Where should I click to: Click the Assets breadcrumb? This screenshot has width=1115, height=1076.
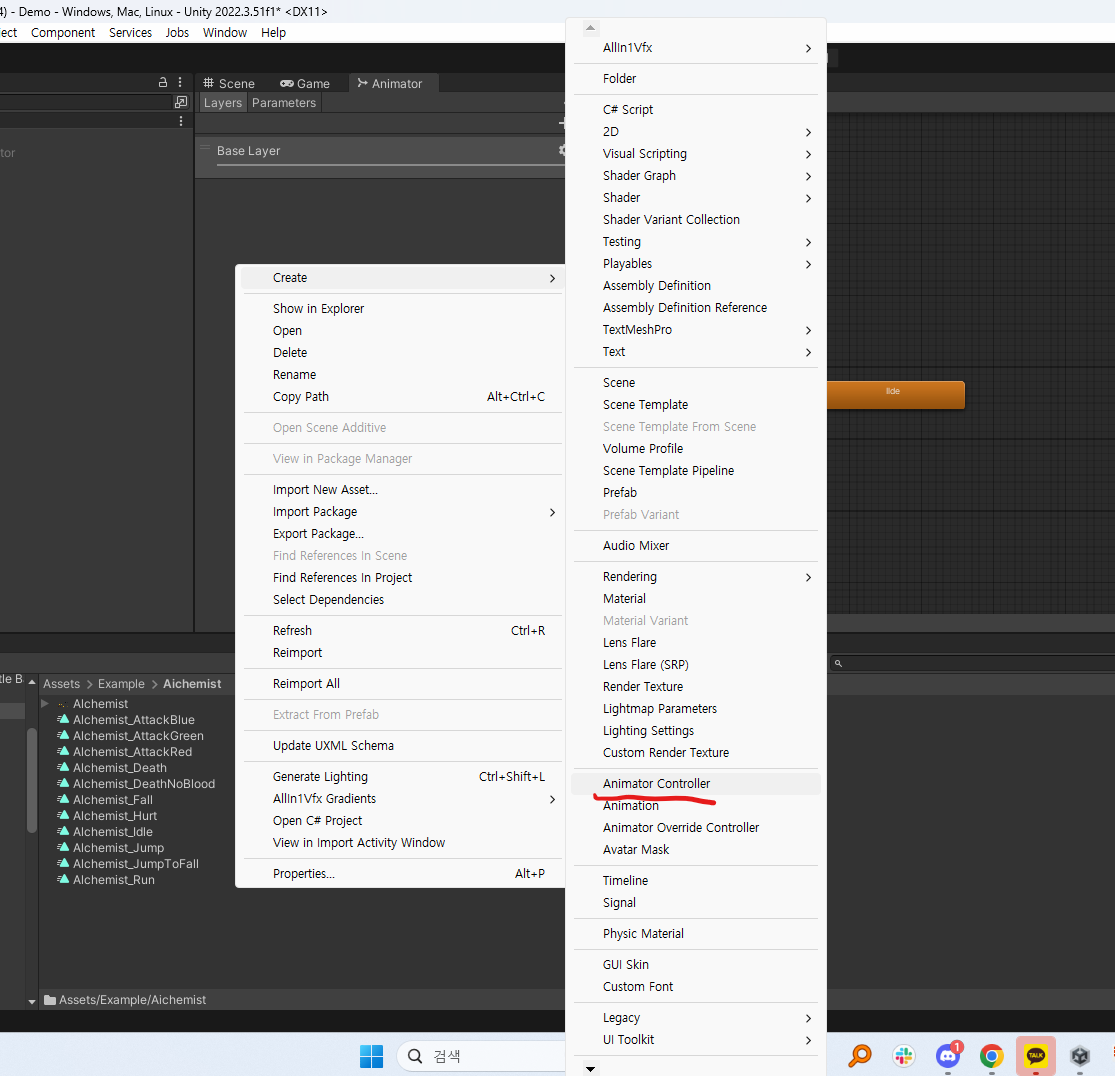(x=62, y=683)
